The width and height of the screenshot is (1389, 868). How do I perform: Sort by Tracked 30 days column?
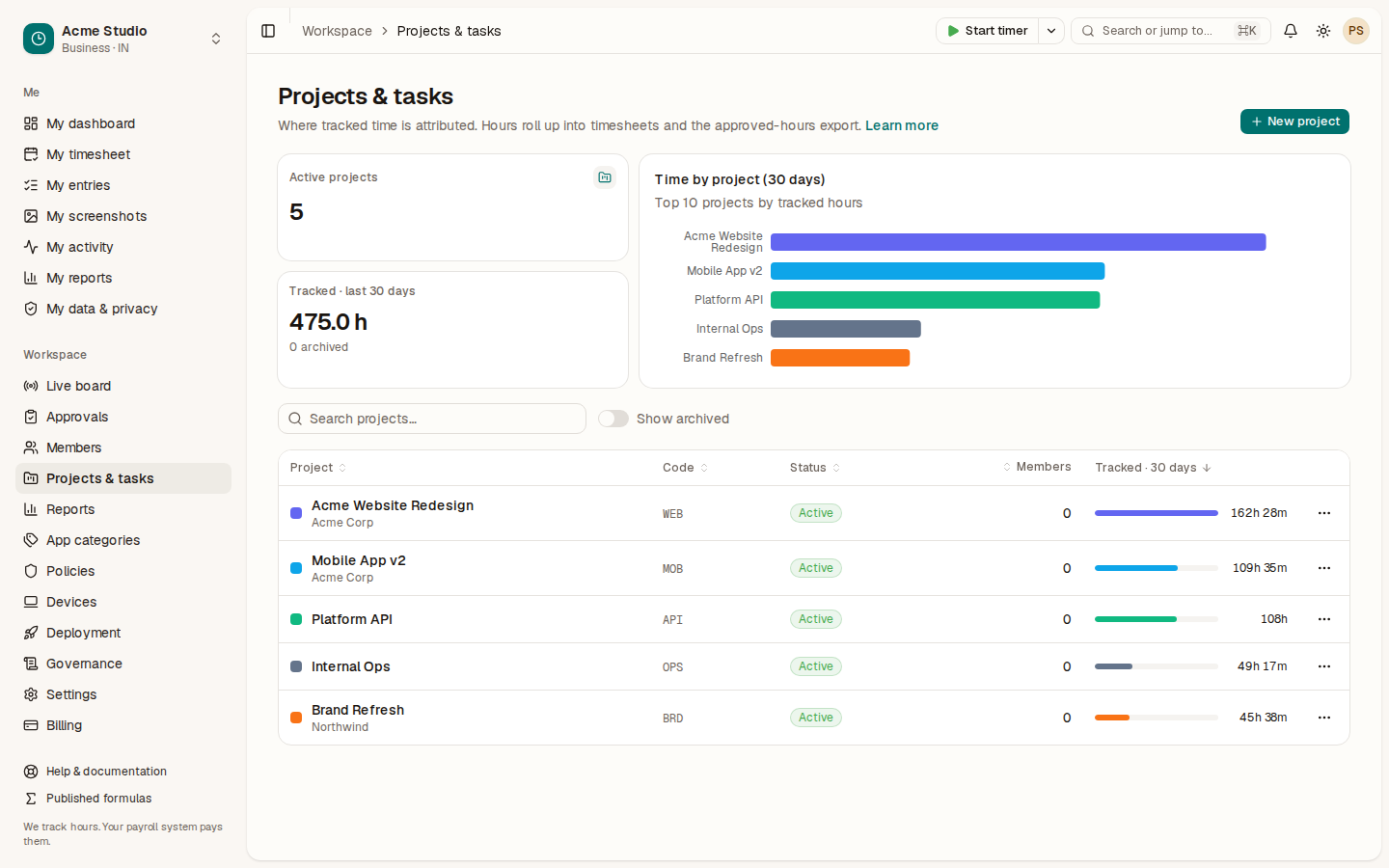[x=1153, y=468]
